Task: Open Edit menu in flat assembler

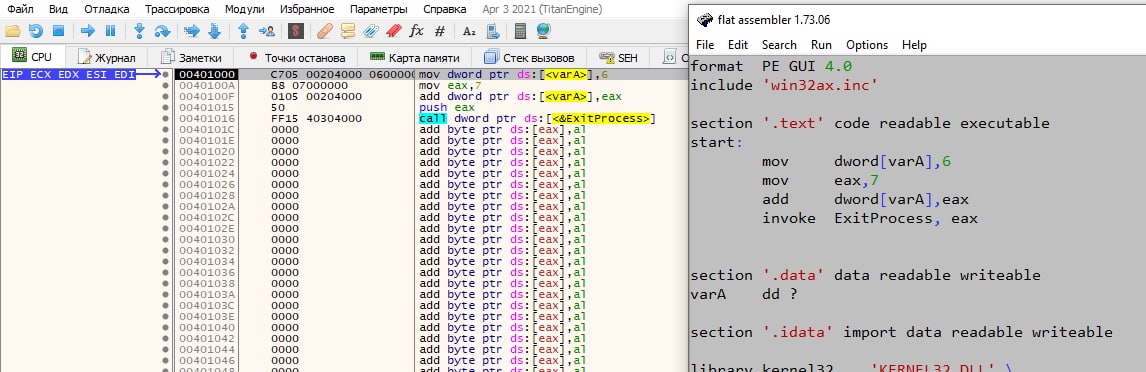Action: click(738, 45)
